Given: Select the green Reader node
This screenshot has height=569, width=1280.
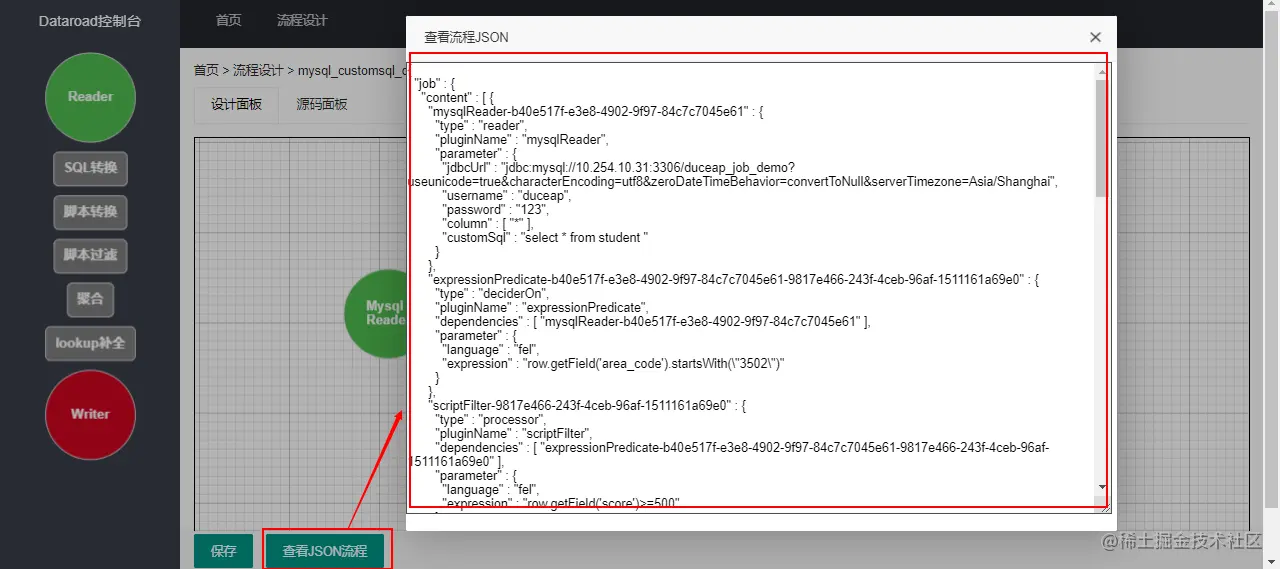Looking at the screenshot, I should (x=90, y=97).
